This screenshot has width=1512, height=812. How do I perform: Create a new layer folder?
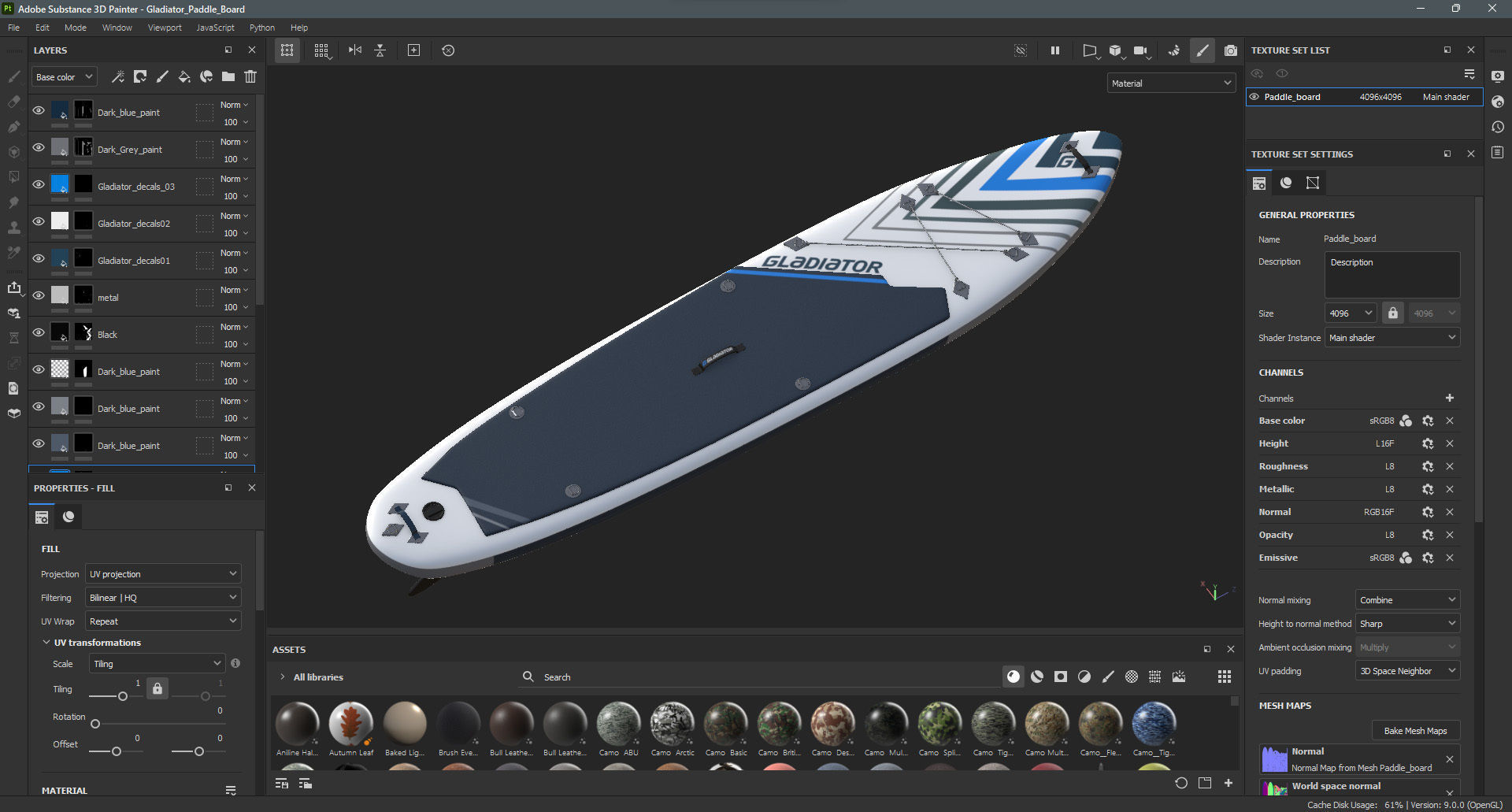pyautogui.click(x=228, y=76)
